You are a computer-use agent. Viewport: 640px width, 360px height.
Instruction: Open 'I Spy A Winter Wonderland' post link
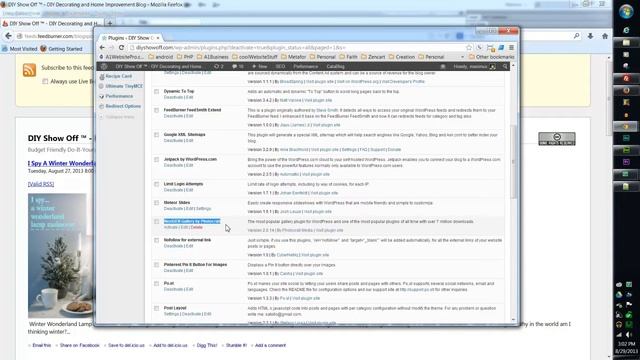pyautogui.click(x=61, y=163)
